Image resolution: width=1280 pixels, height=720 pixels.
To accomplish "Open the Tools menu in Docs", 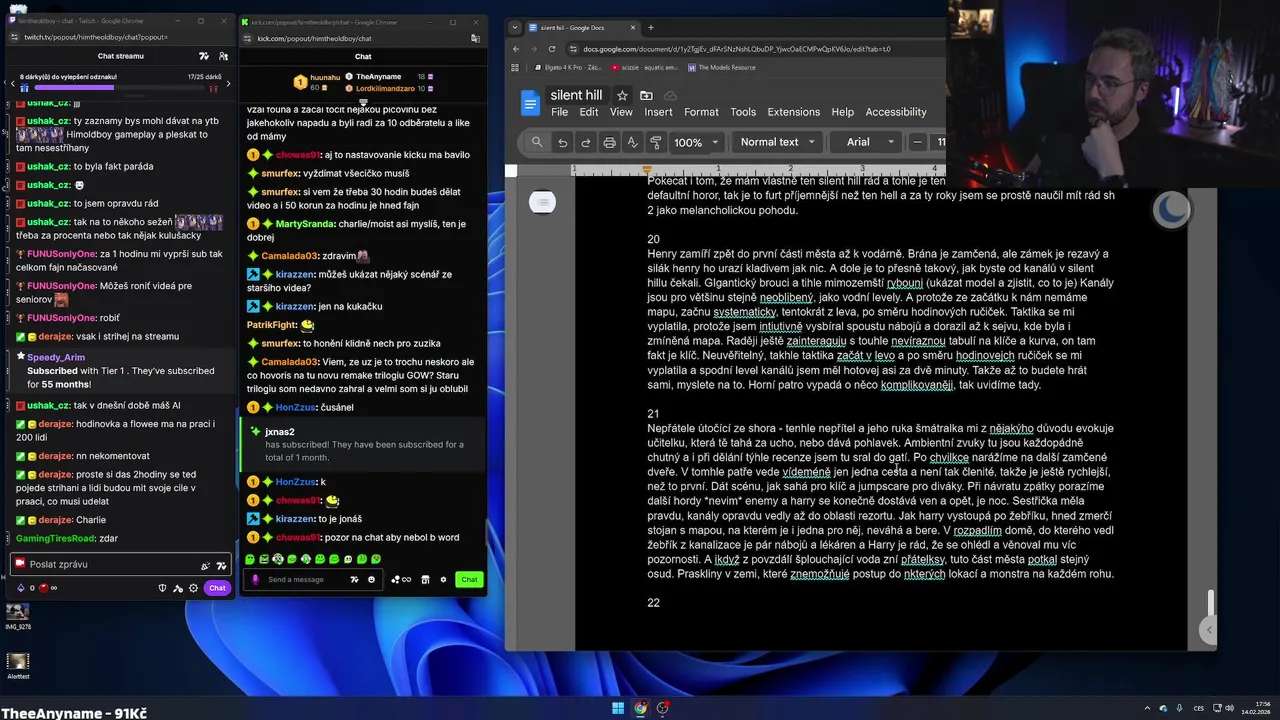I will coord(743,112).
